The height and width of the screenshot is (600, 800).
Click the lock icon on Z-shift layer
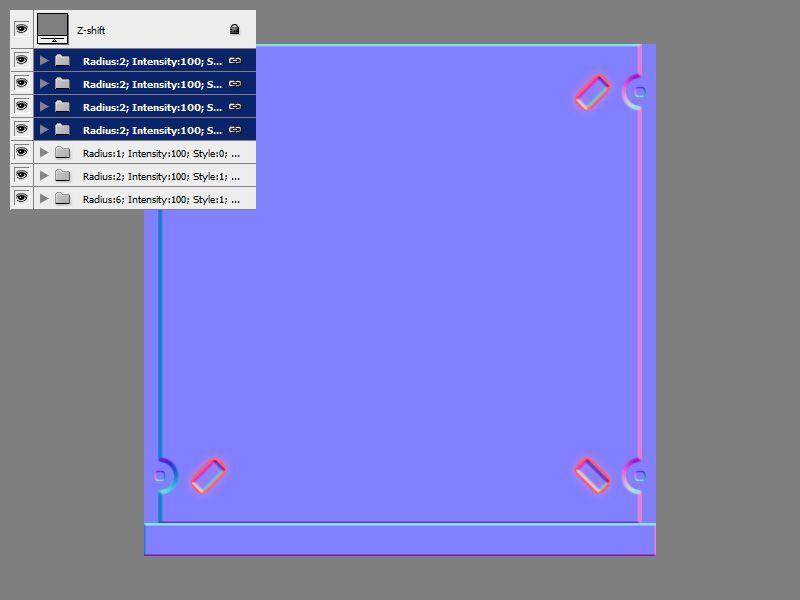234,30
